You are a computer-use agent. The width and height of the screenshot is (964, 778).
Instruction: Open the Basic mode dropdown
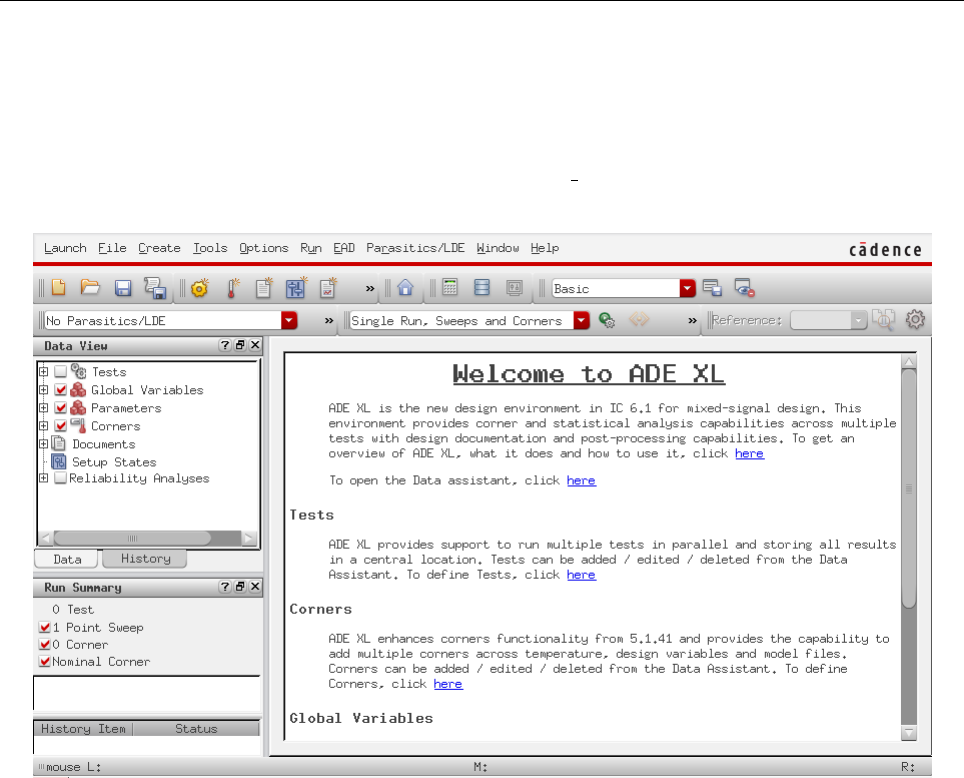pos(687,288)
